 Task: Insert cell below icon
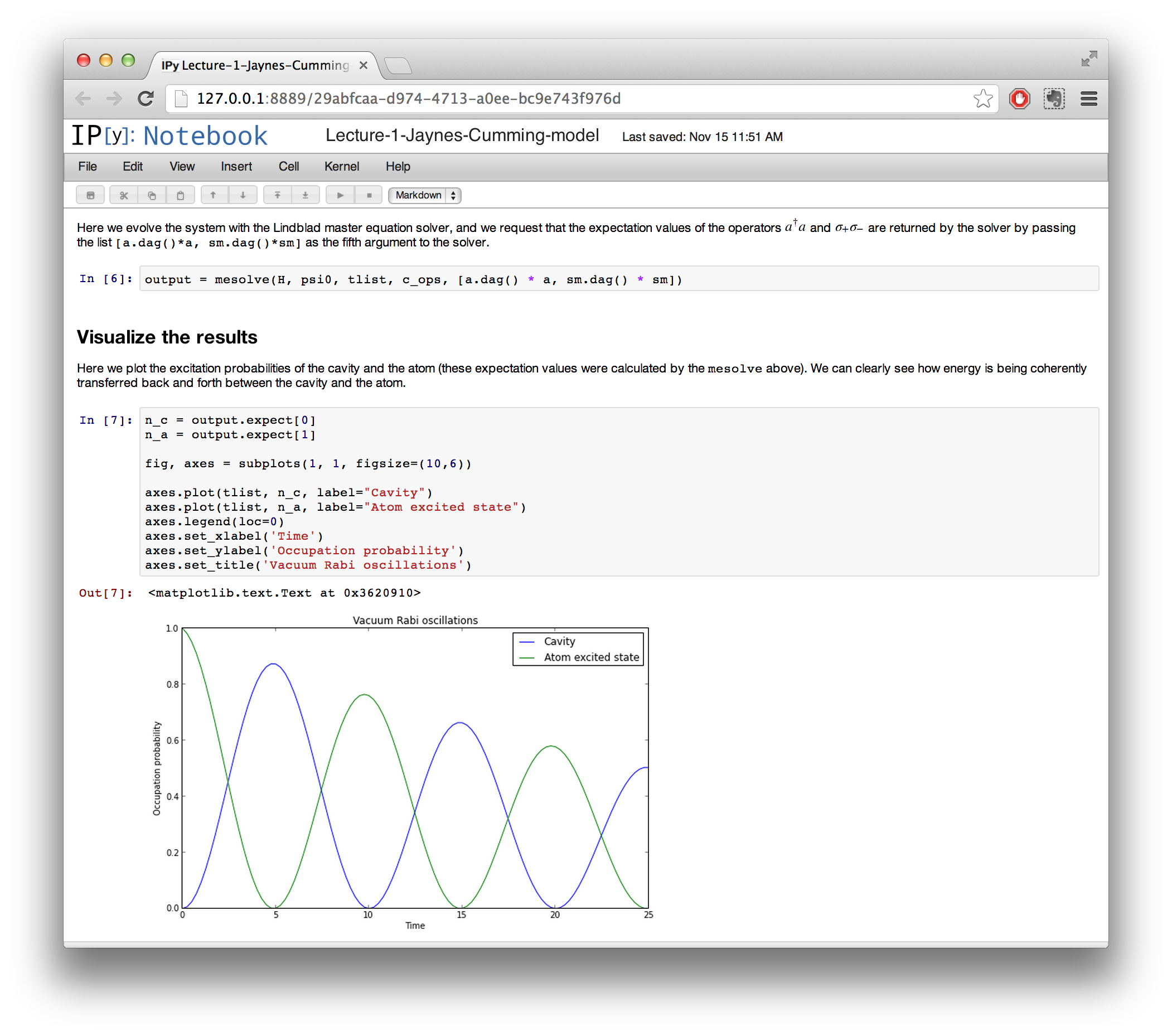click(x=306, y=196)
